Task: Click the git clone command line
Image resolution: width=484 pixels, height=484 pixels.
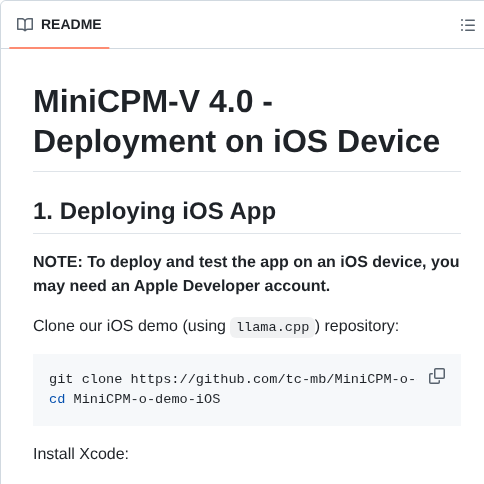Action: (x=232, y=379)
